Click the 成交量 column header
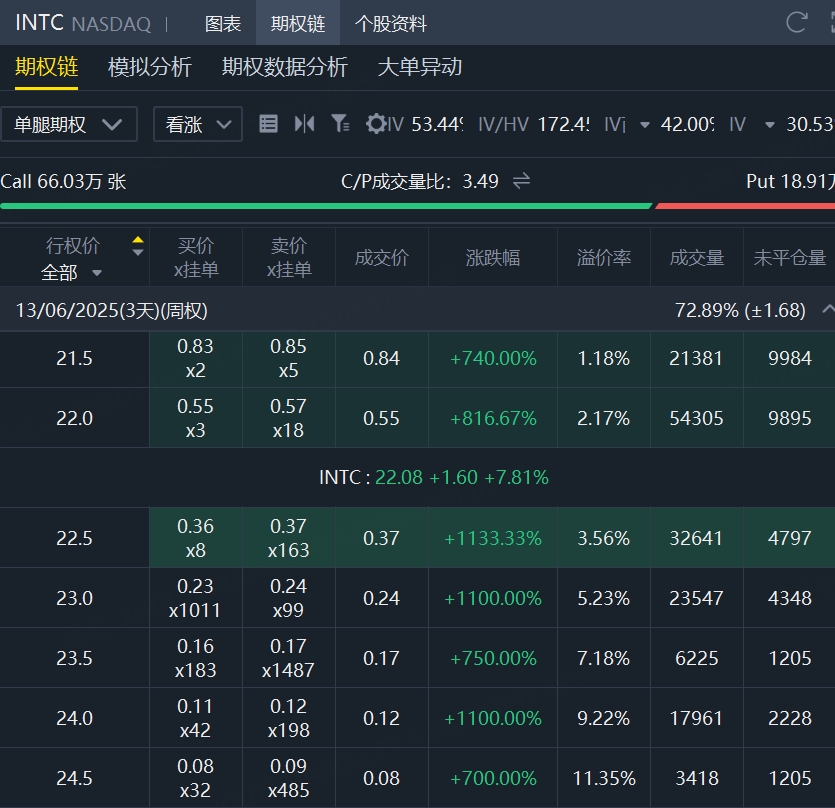 [697, 258]
